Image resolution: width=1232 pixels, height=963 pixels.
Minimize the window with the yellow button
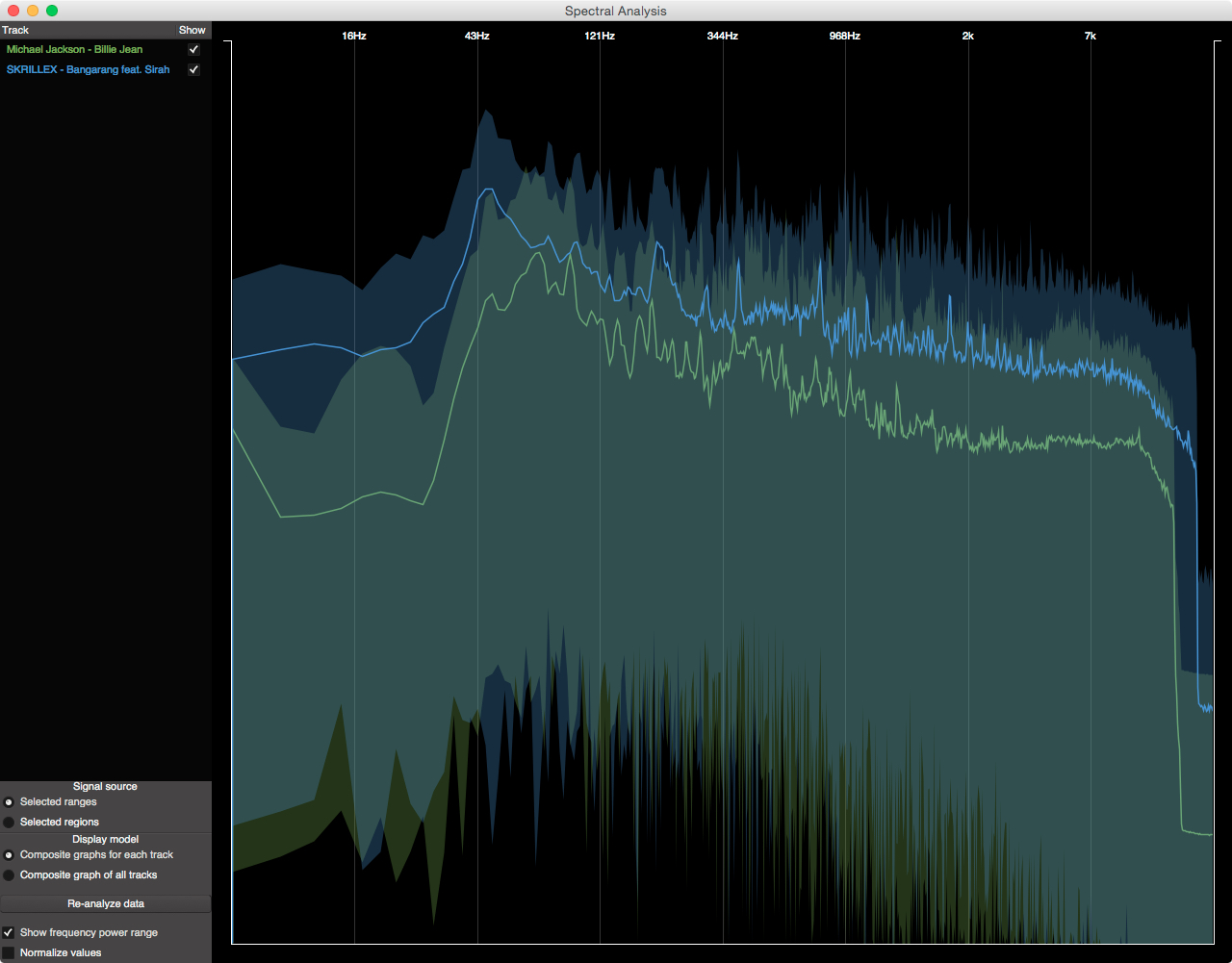[32, 11]
